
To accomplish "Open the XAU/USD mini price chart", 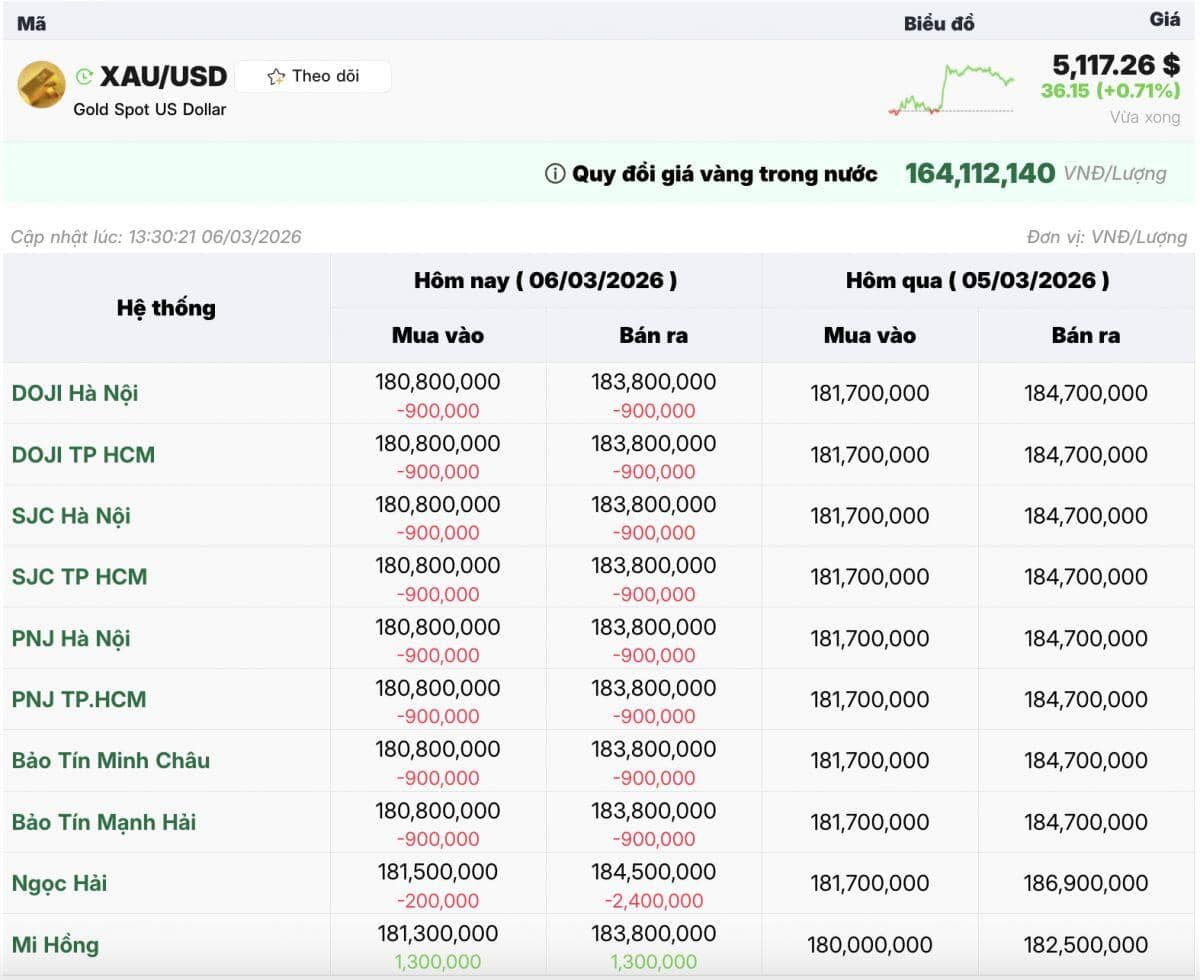I will [x=951, y=89].
